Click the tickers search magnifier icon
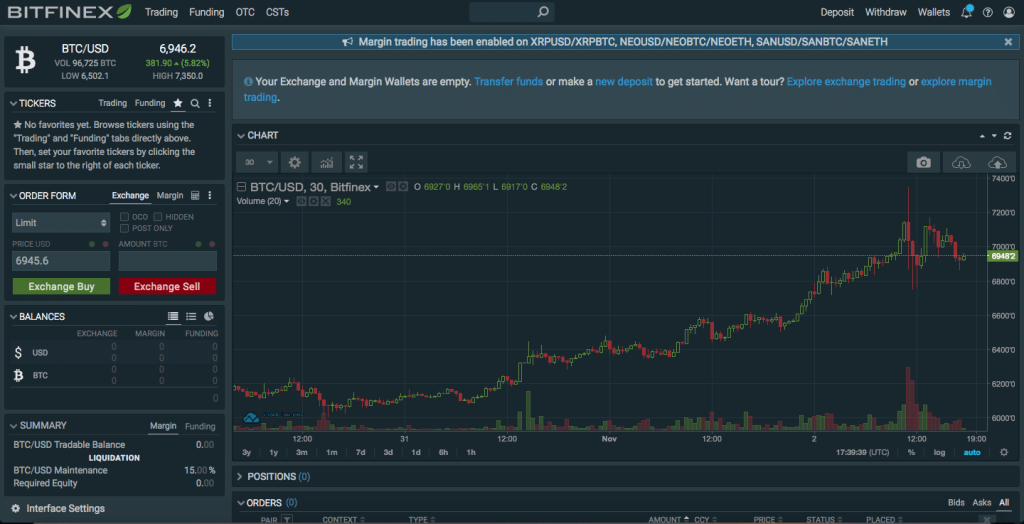The width and height of the screenshot is (1024, 524). [195, 103]
